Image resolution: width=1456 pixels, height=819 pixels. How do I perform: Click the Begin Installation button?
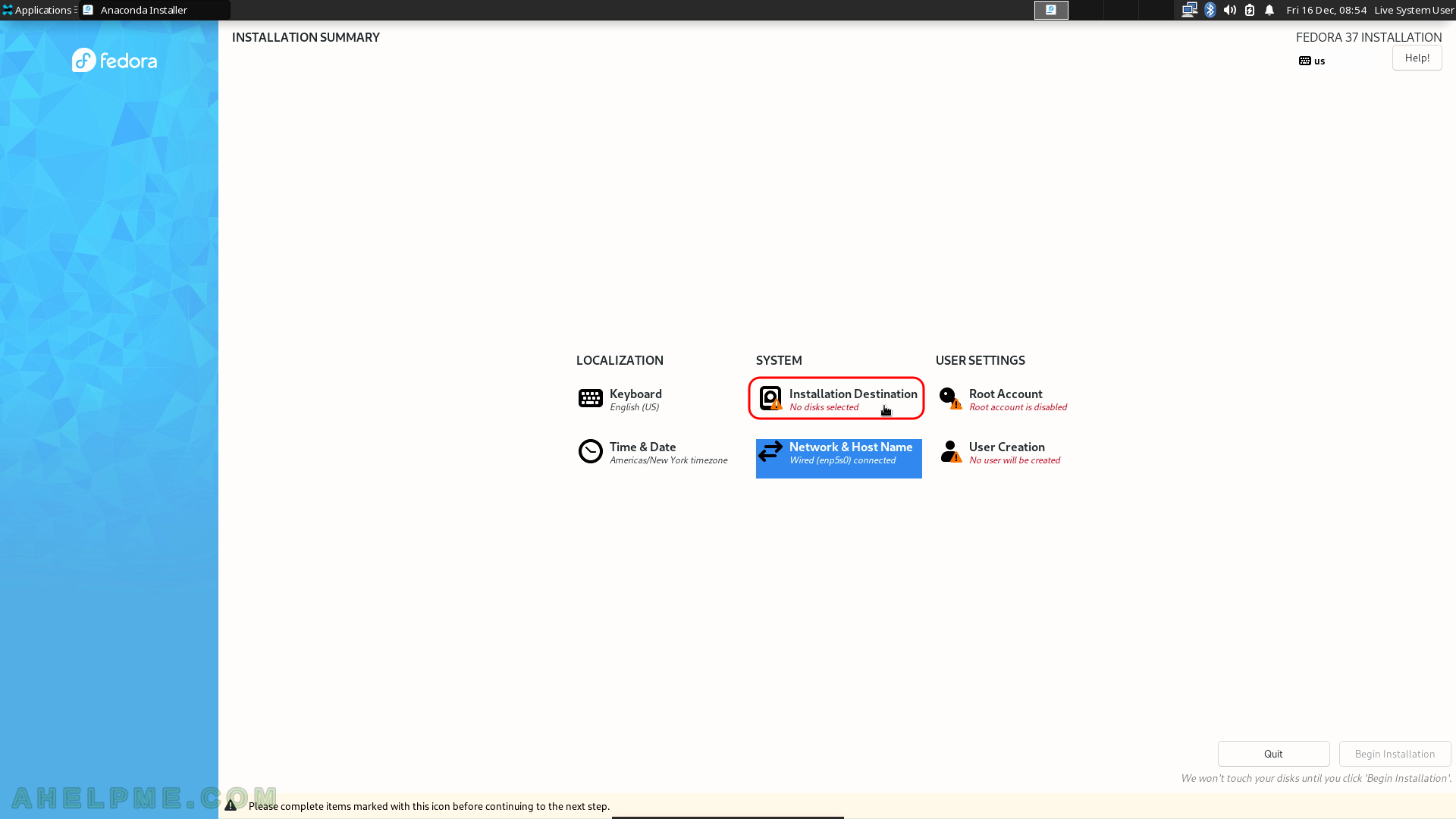click(1395, 754)
